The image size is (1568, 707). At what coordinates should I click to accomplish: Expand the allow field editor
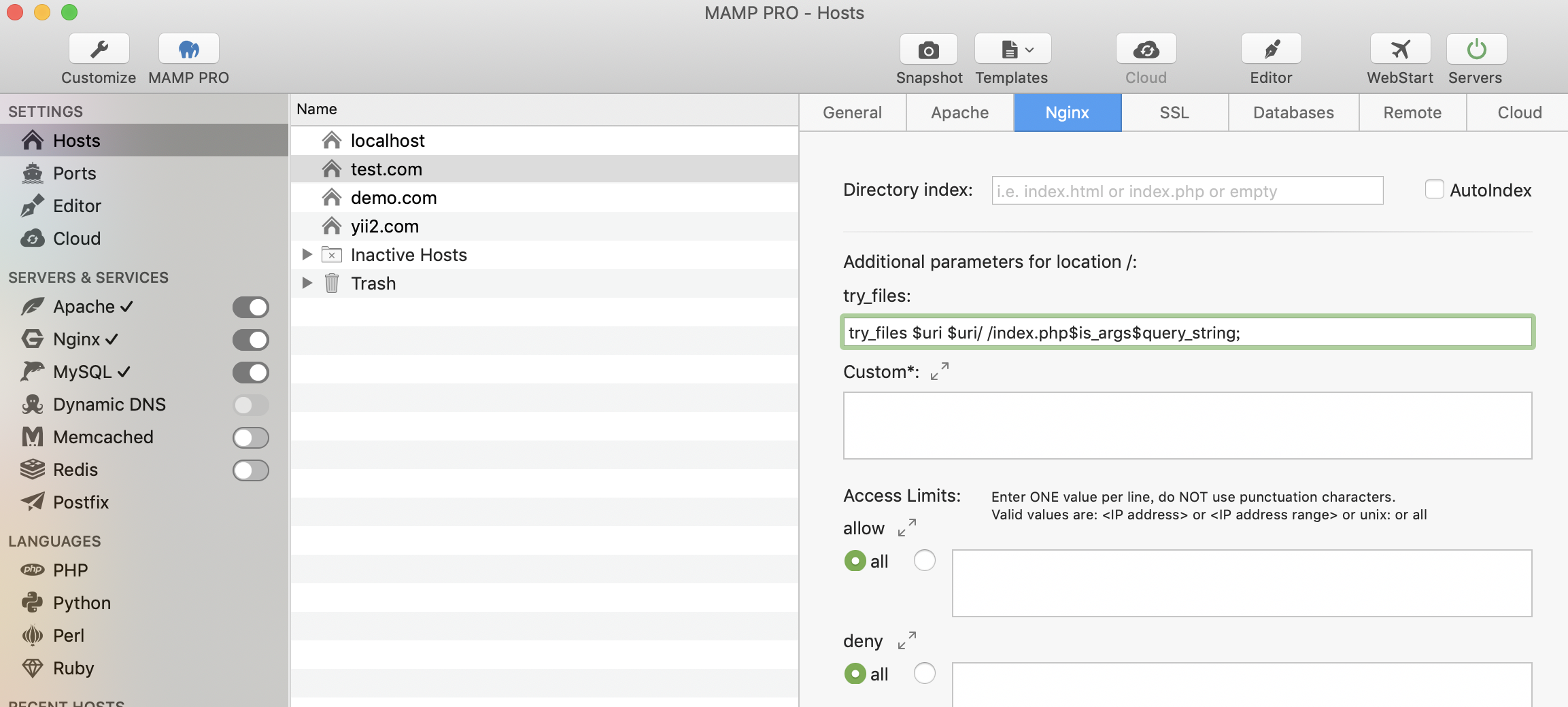pyautogui.click(x=907, y=528)
